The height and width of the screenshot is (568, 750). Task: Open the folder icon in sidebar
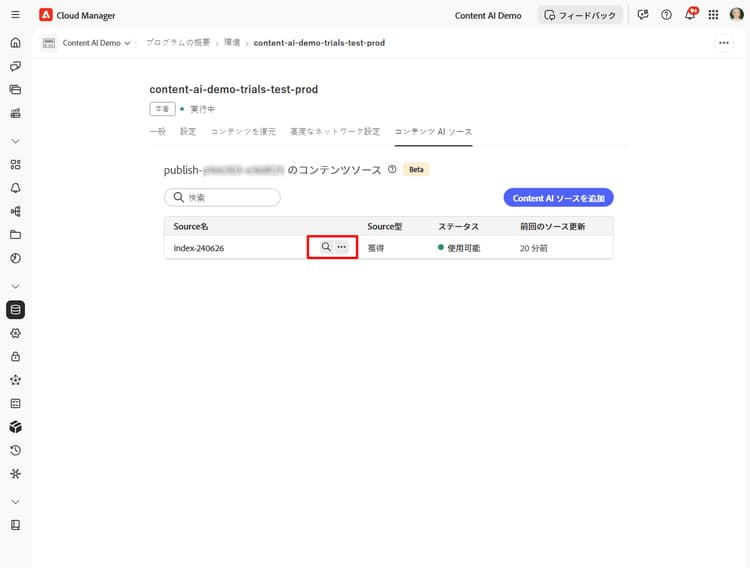pos(15,234)
